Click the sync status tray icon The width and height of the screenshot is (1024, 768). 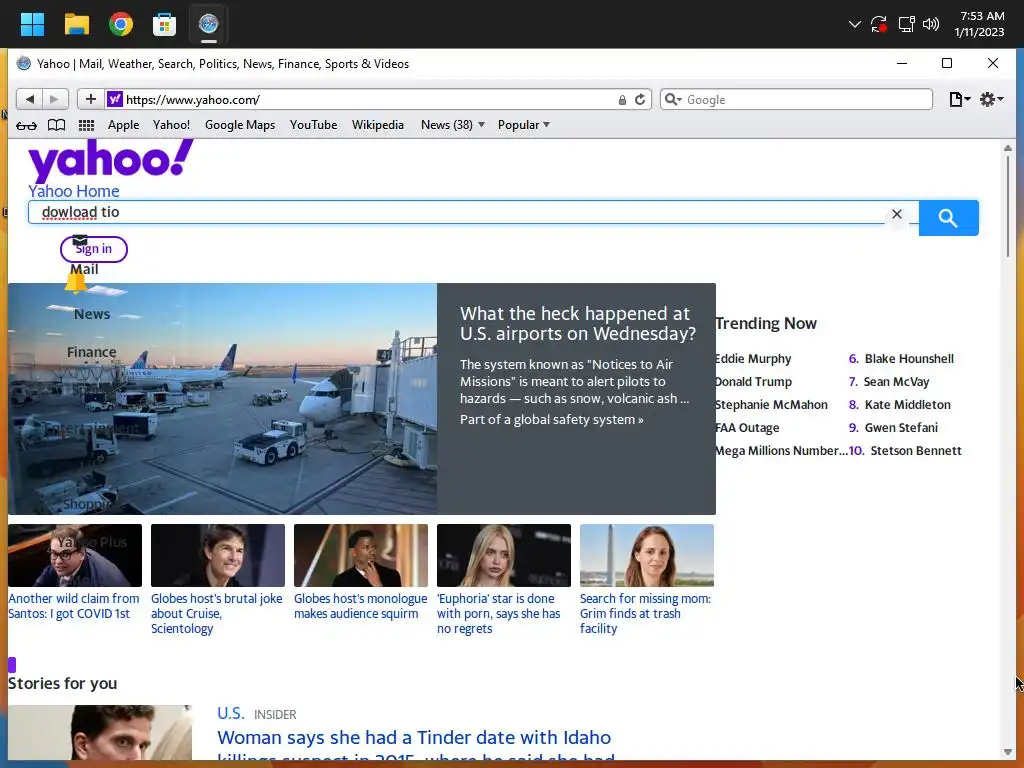tap(879, 24)
